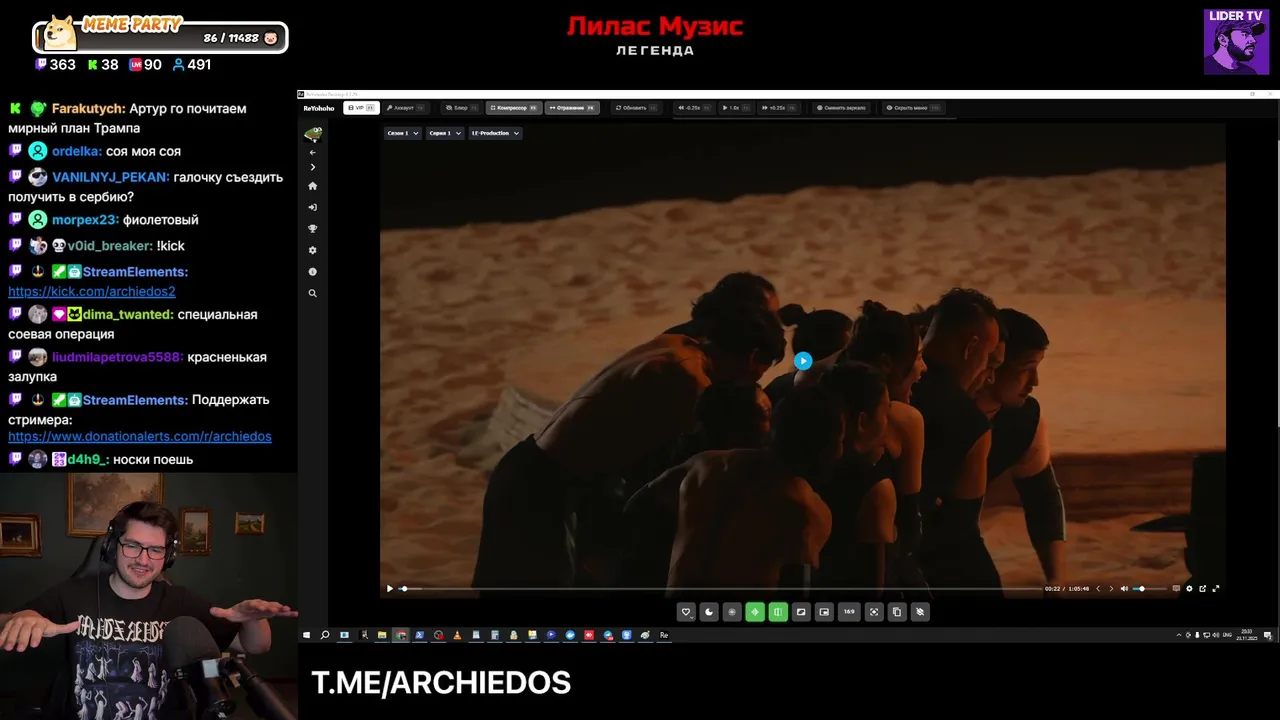Open Windows taskbar search magnifier
Viewport: 1280px width, 720px height.
325,635
